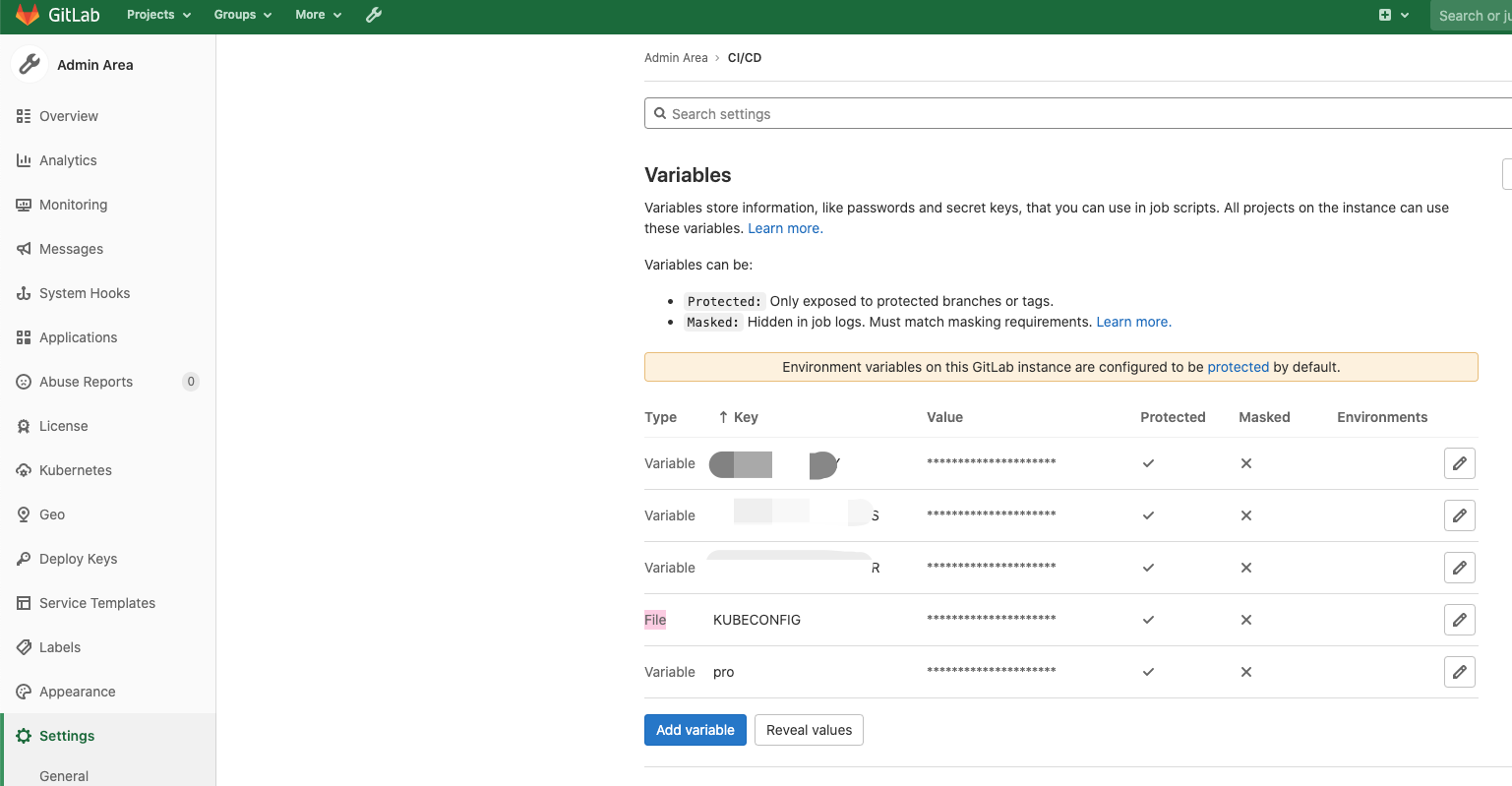The image size is (1512, 786).
Task: Sort variables by Key column header
Action: pos(745,417)
